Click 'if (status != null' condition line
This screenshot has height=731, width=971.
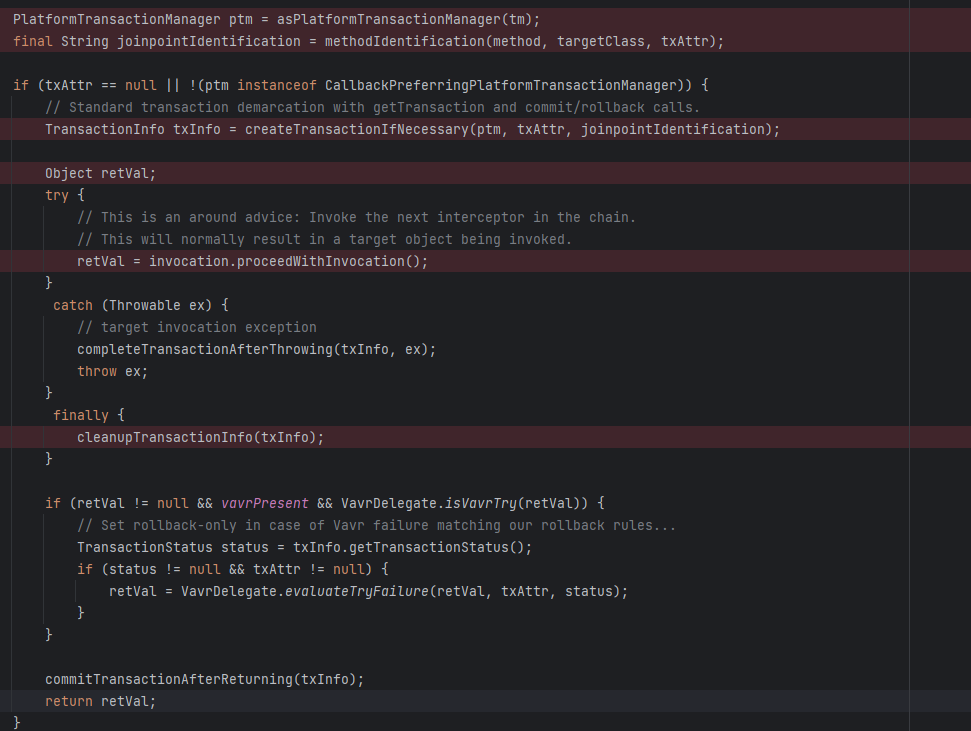coord(232,569)
